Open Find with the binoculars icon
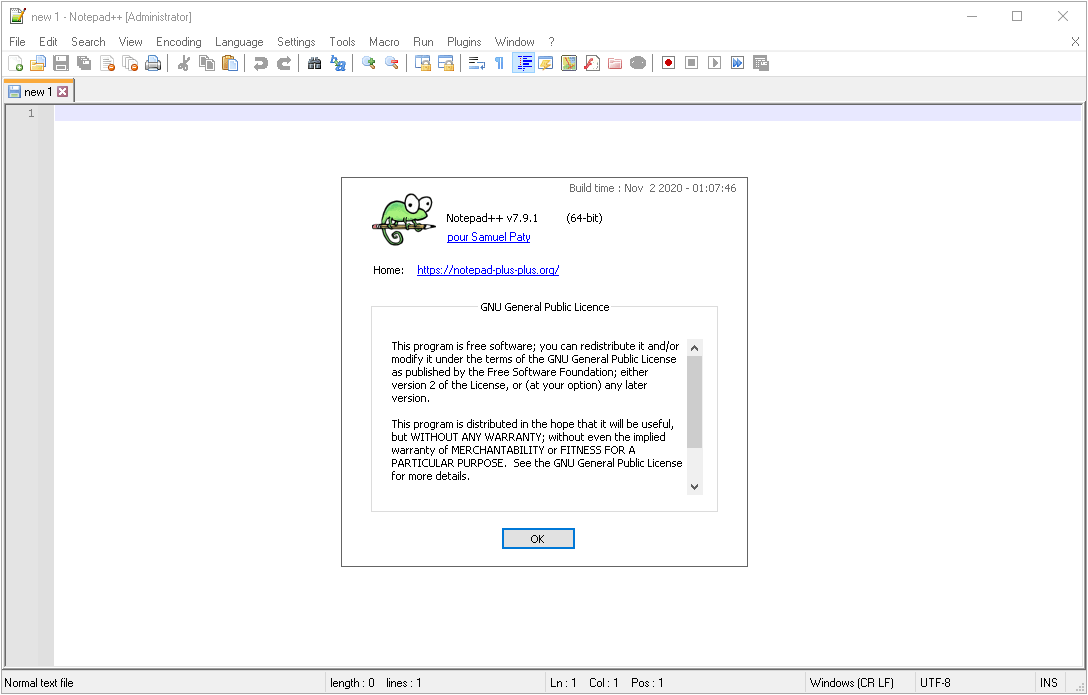The image size is (1088, 695). click(314, 63)
